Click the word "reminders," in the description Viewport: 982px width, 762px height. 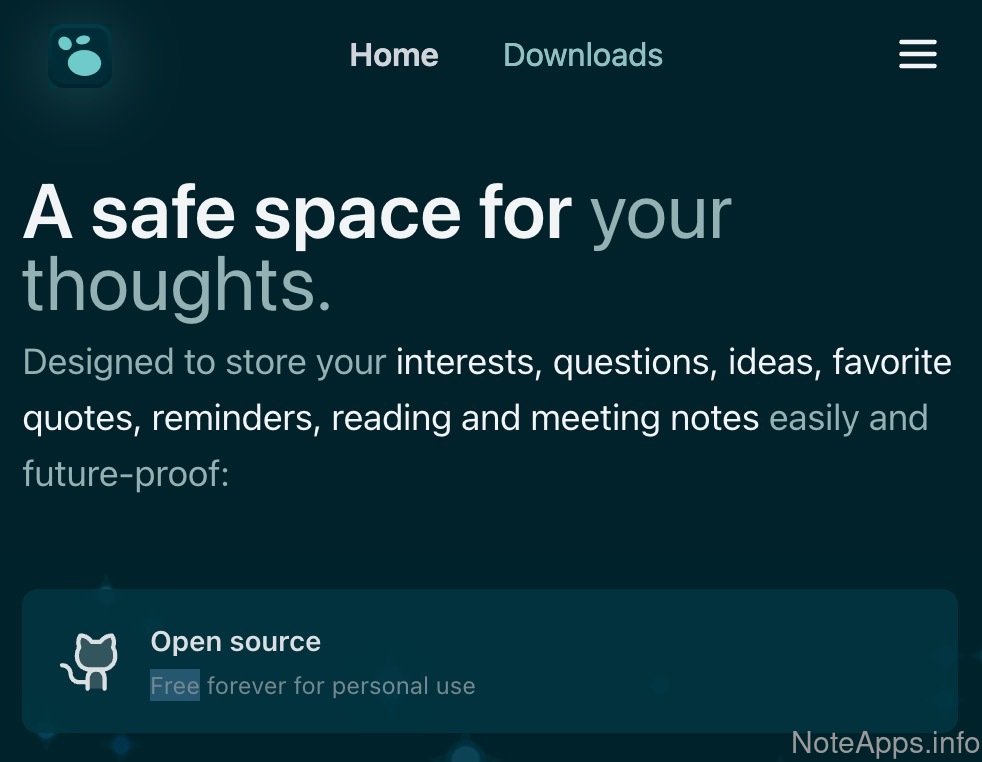236,418
